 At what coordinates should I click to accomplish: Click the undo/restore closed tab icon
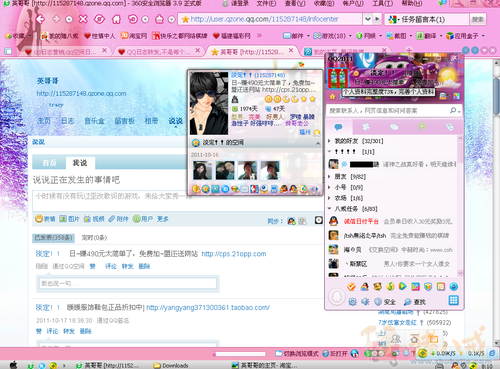[133, 19]
